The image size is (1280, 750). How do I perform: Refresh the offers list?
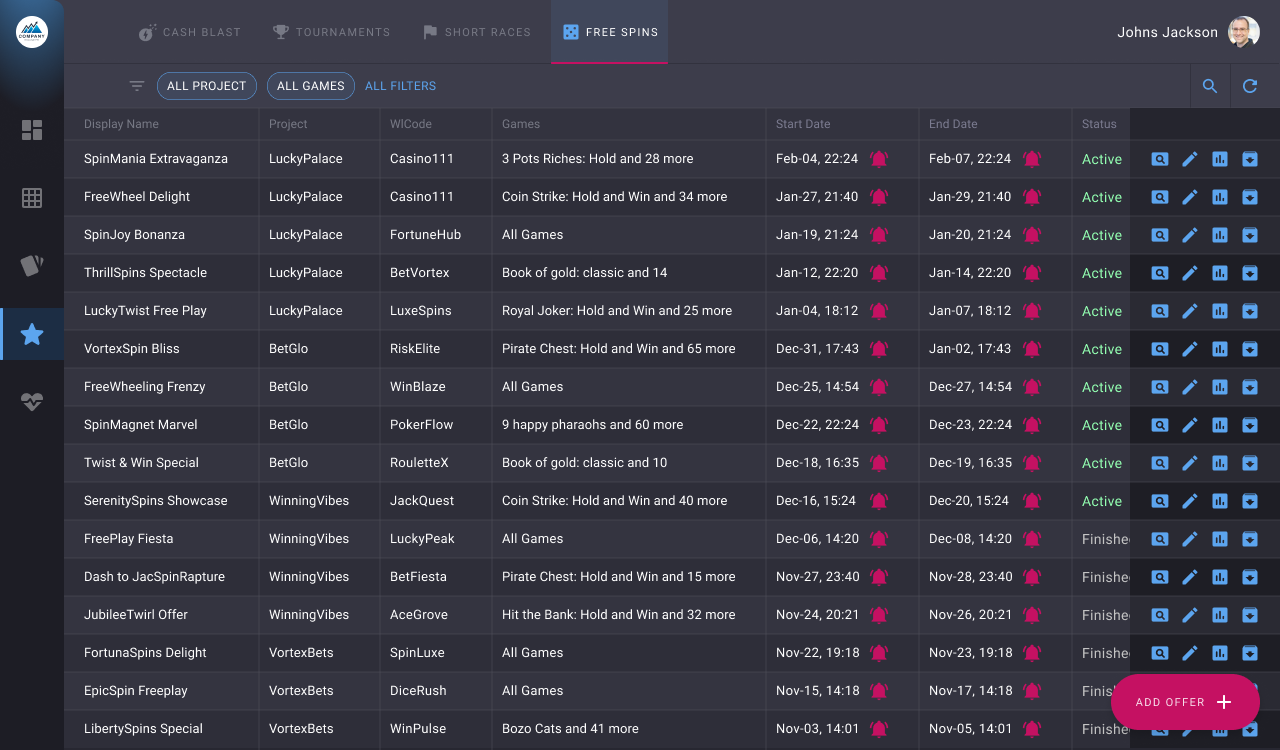click(1250, 86)
